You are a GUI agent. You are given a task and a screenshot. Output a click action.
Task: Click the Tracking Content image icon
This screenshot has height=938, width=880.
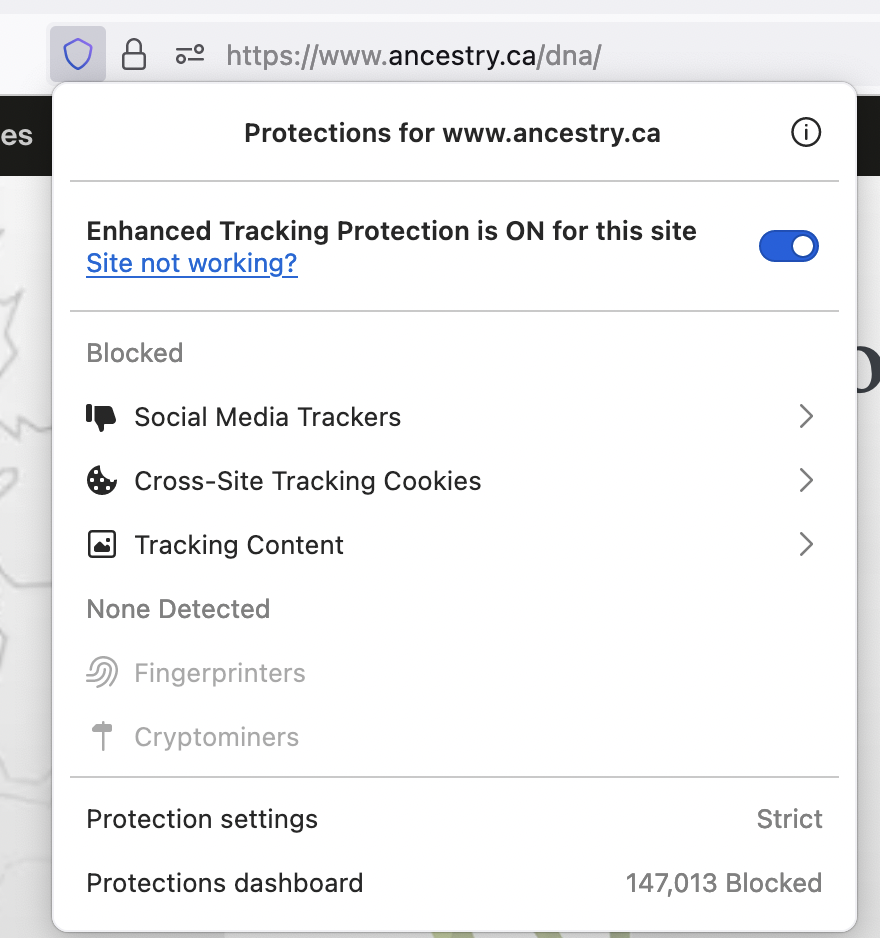(x=104, y=544)
